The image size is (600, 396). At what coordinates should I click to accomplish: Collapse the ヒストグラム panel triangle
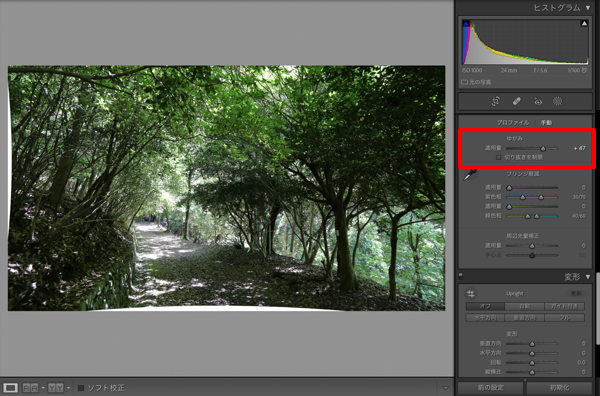click(x=588, y=8)
